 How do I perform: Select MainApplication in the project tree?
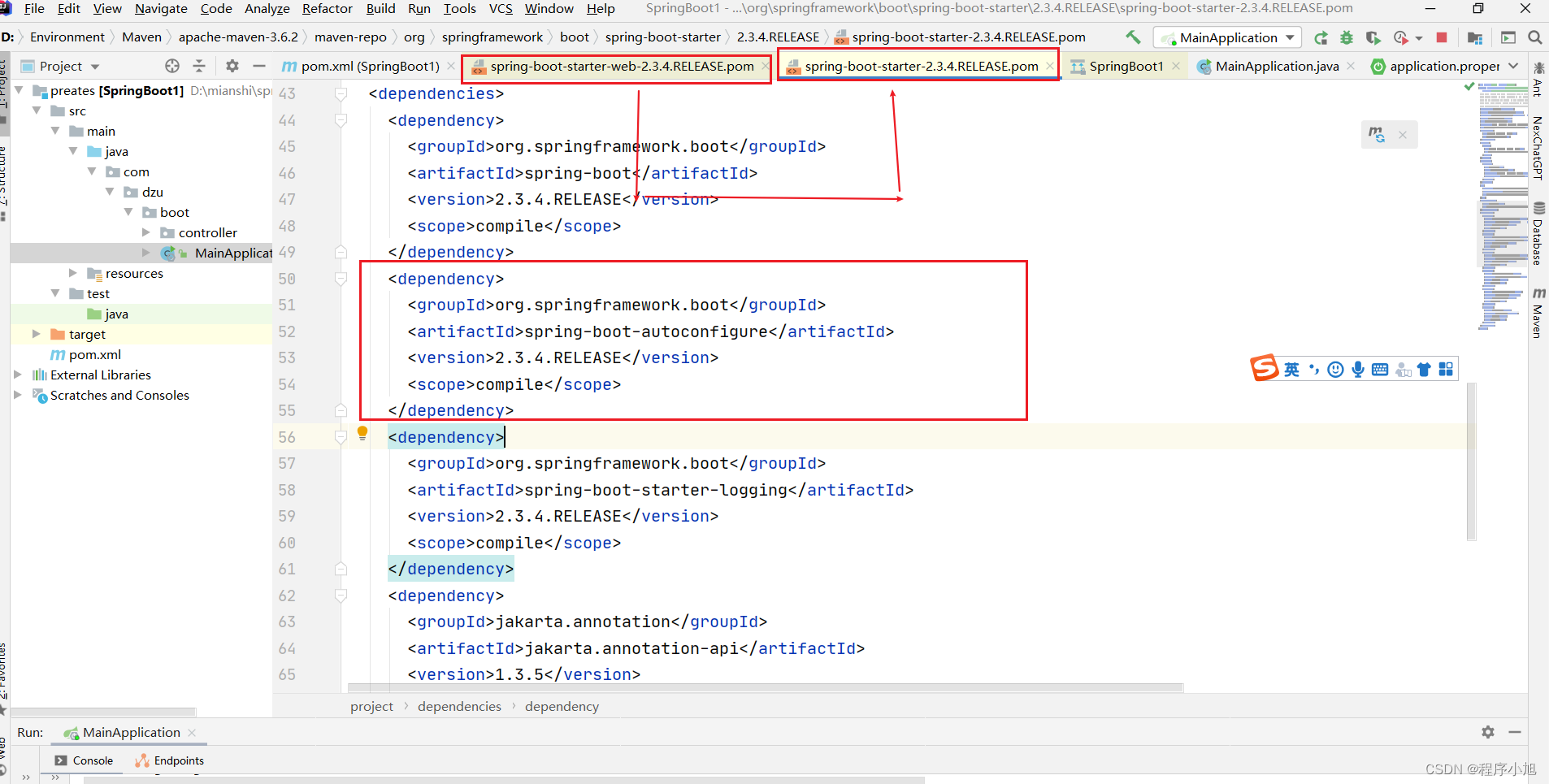tap(233, 253)
